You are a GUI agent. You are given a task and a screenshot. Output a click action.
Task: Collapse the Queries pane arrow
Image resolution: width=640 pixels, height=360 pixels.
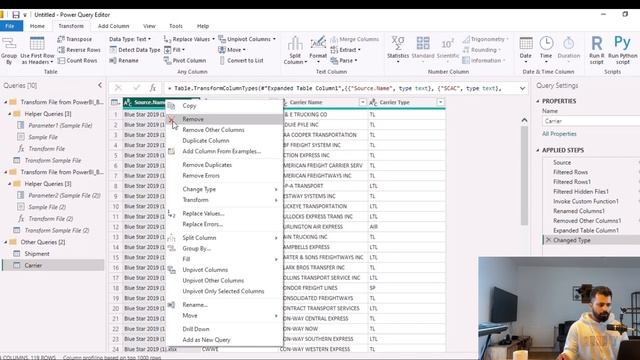[100, 85]
